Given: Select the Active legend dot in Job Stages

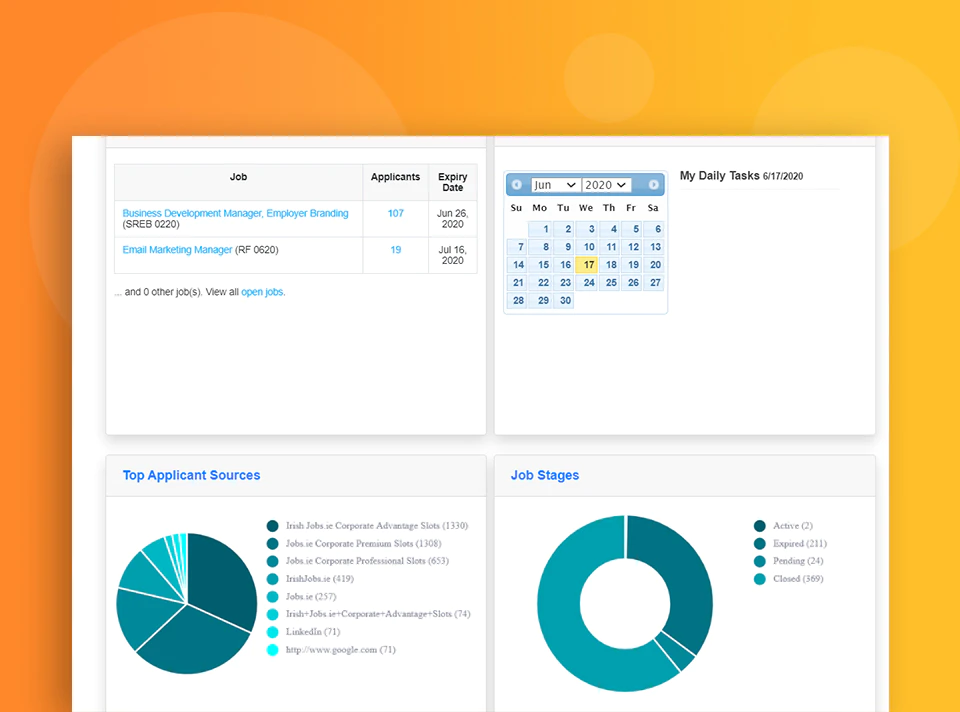Looking at the screenshot, I should click(760, 526).
